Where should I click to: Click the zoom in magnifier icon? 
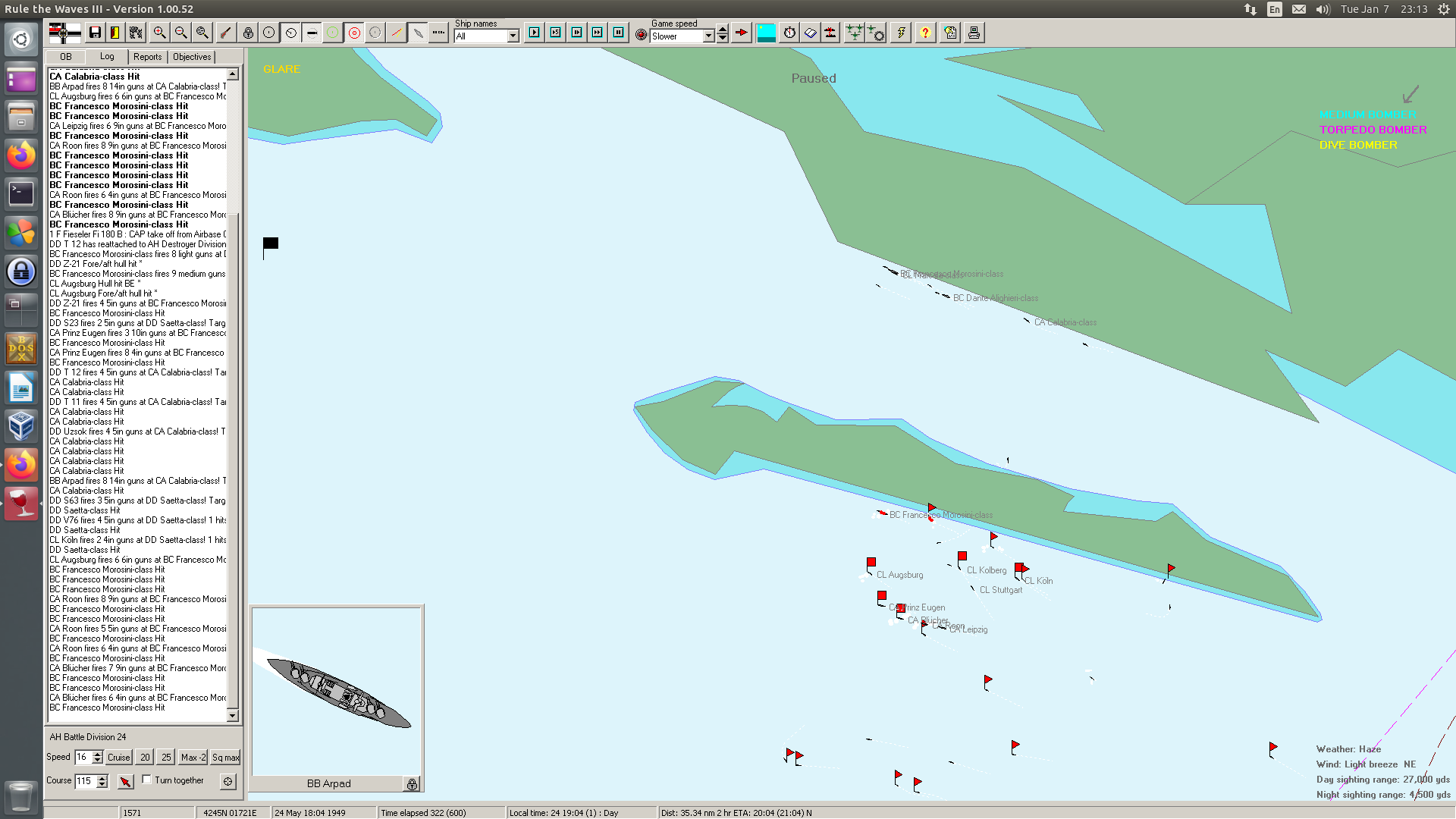159,33
